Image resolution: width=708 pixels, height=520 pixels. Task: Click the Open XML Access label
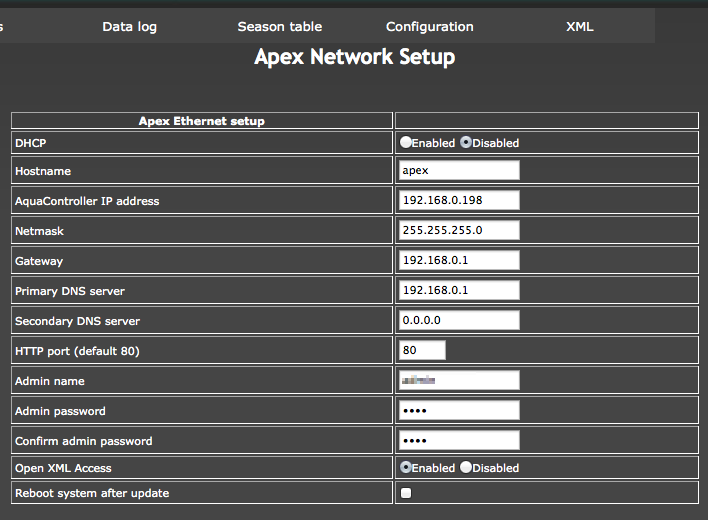coord(63,468)
